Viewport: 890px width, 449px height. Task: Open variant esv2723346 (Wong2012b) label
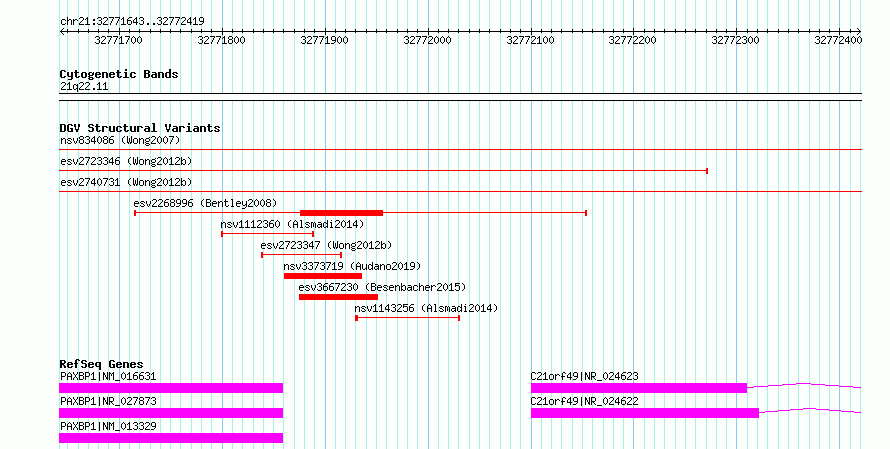coord(126,161)
